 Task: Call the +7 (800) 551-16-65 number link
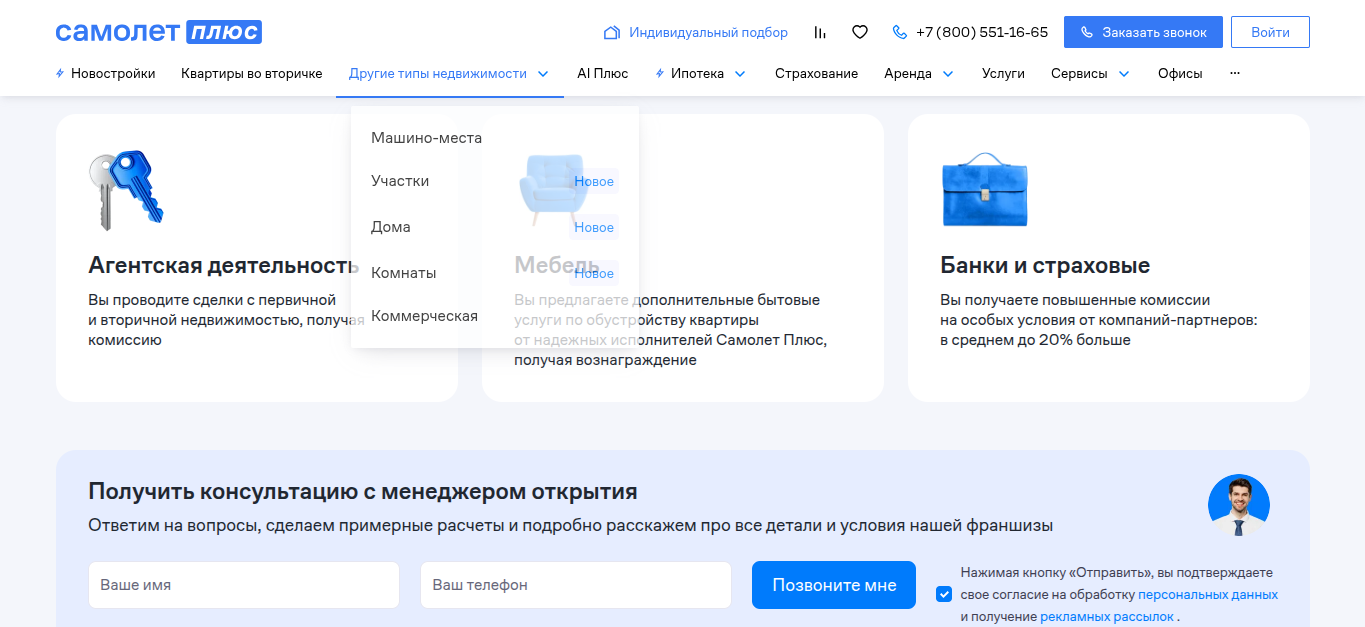[x=982, y=32]
